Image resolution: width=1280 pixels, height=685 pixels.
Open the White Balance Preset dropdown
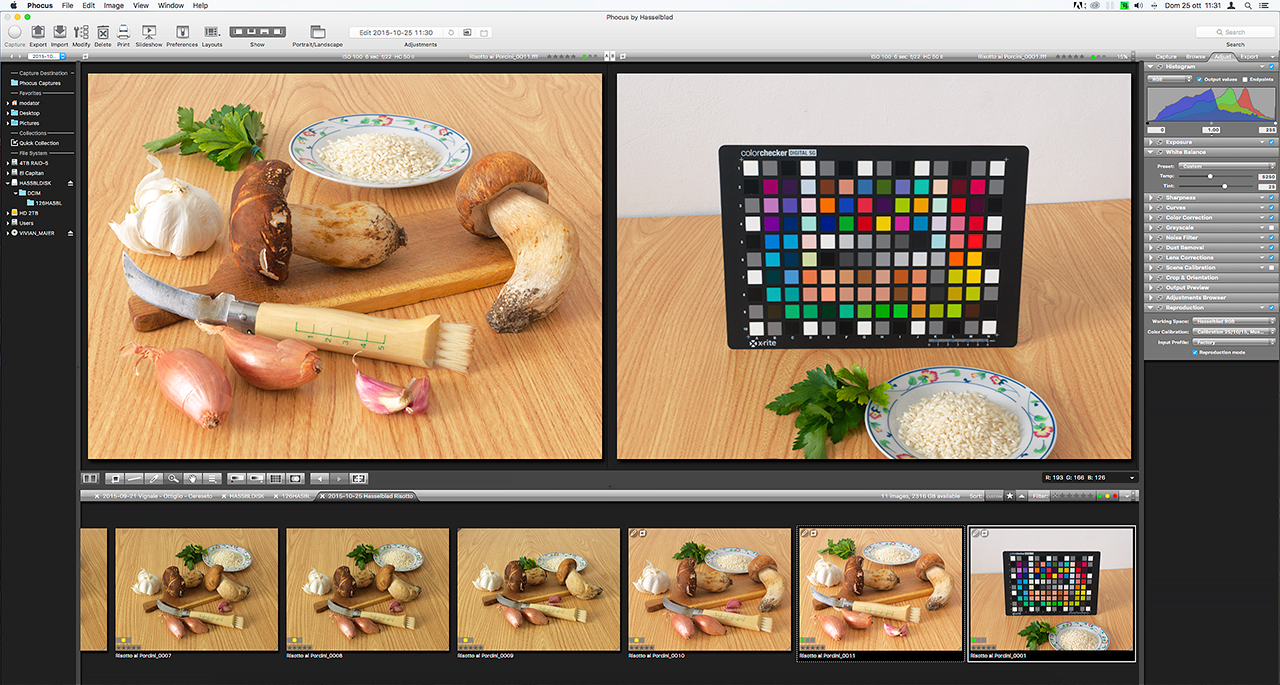tap(1227, 165)
